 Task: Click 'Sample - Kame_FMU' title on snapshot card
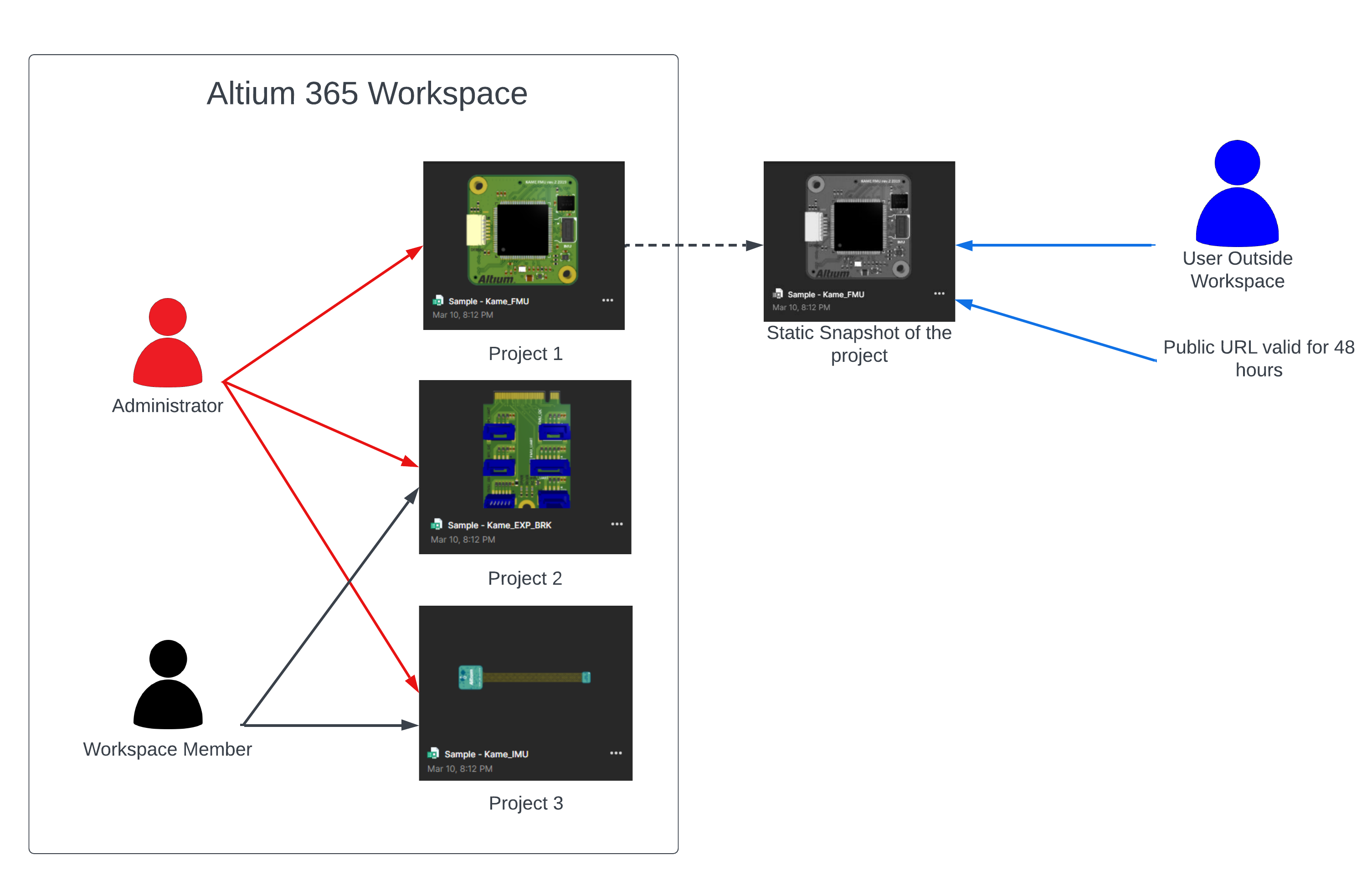pyautogui.click(x=826, y=294)
